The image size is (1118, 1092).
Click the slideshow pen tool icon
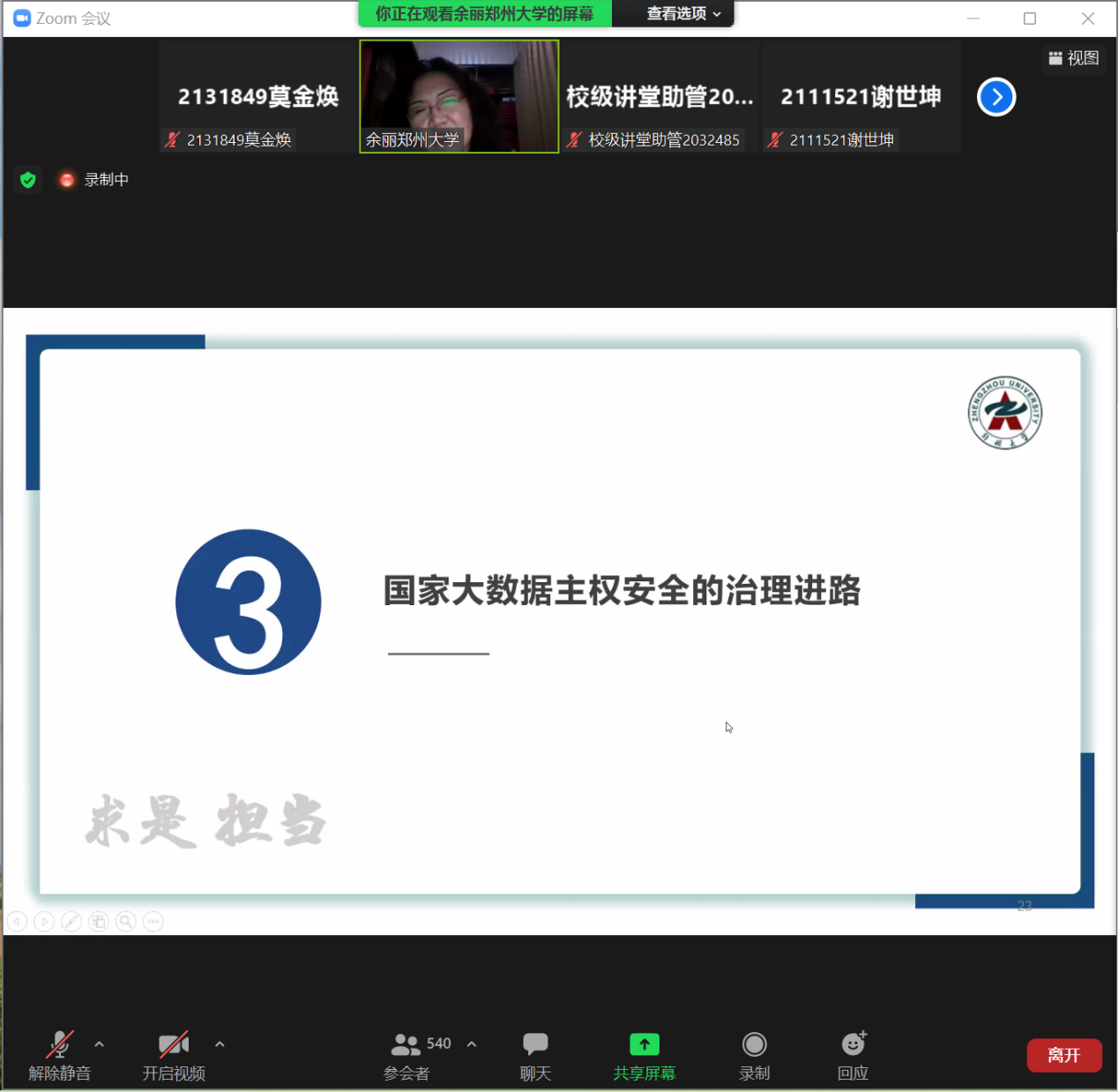tap(71, 922)
